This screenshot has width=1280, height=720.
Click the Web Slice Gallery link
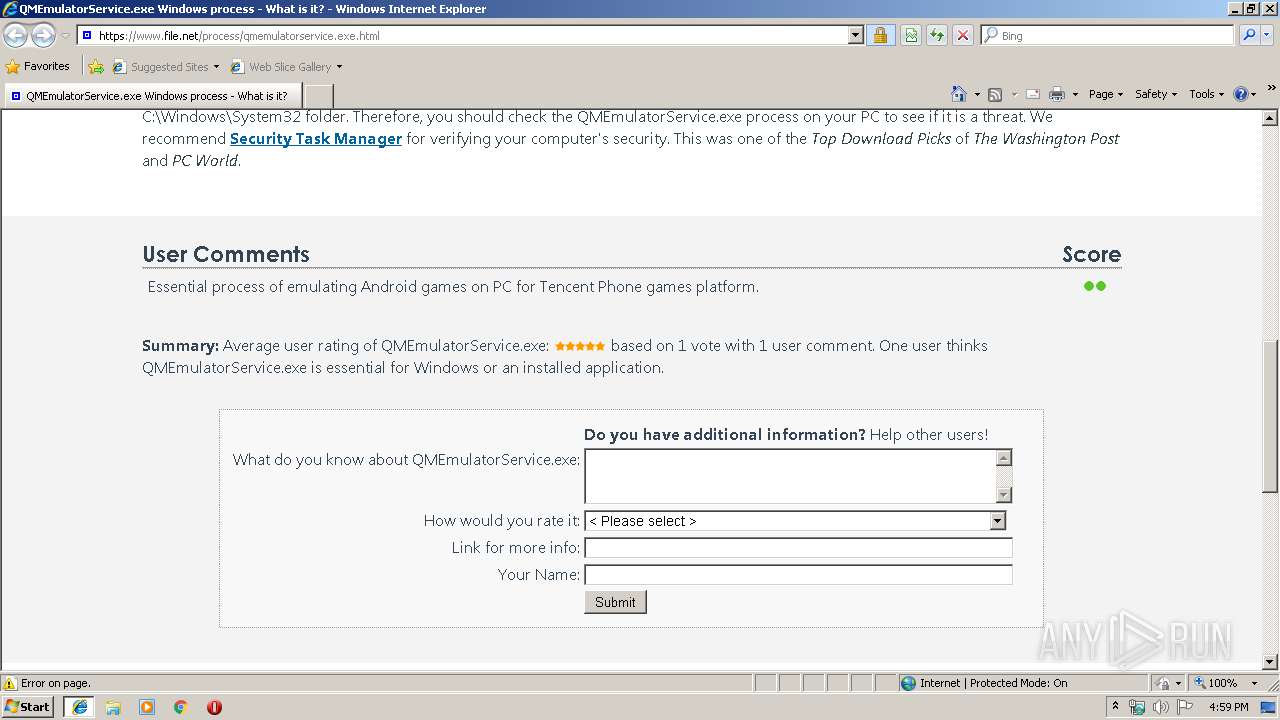pyautogui.click(x=286, y=67)
